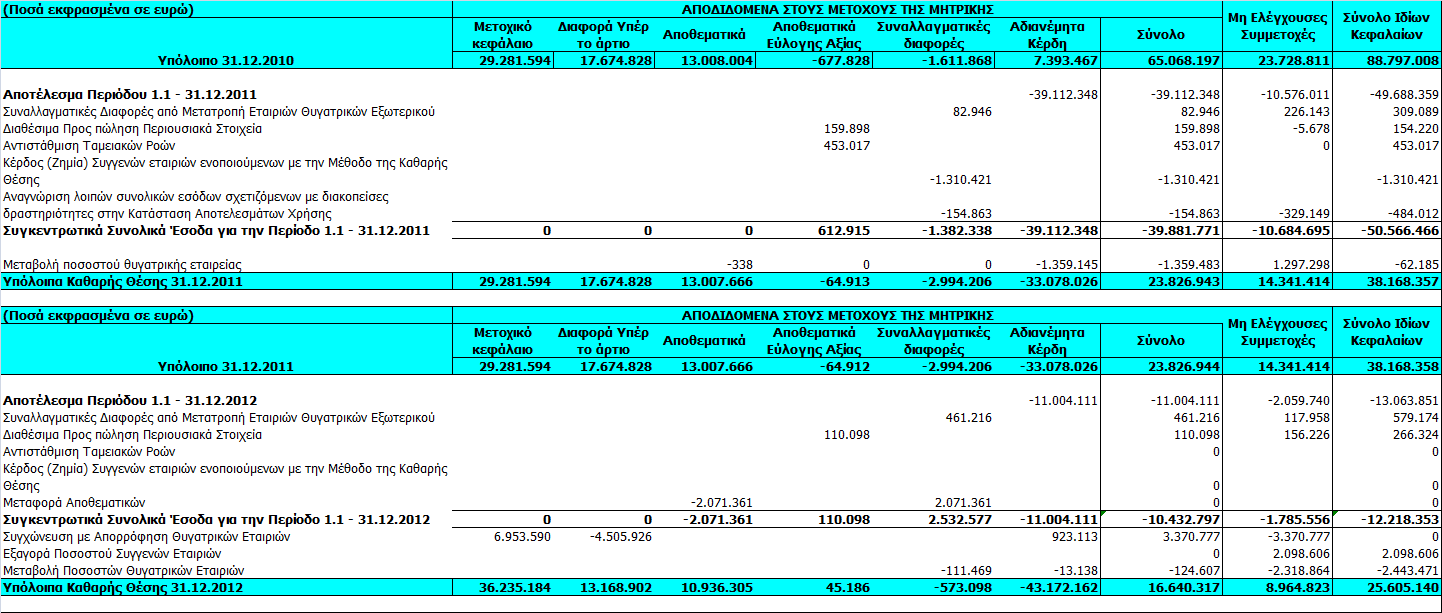This screenshot has height=613, width=1442.
Task: Select the cell showing 13.008.004
Action: 717,60
